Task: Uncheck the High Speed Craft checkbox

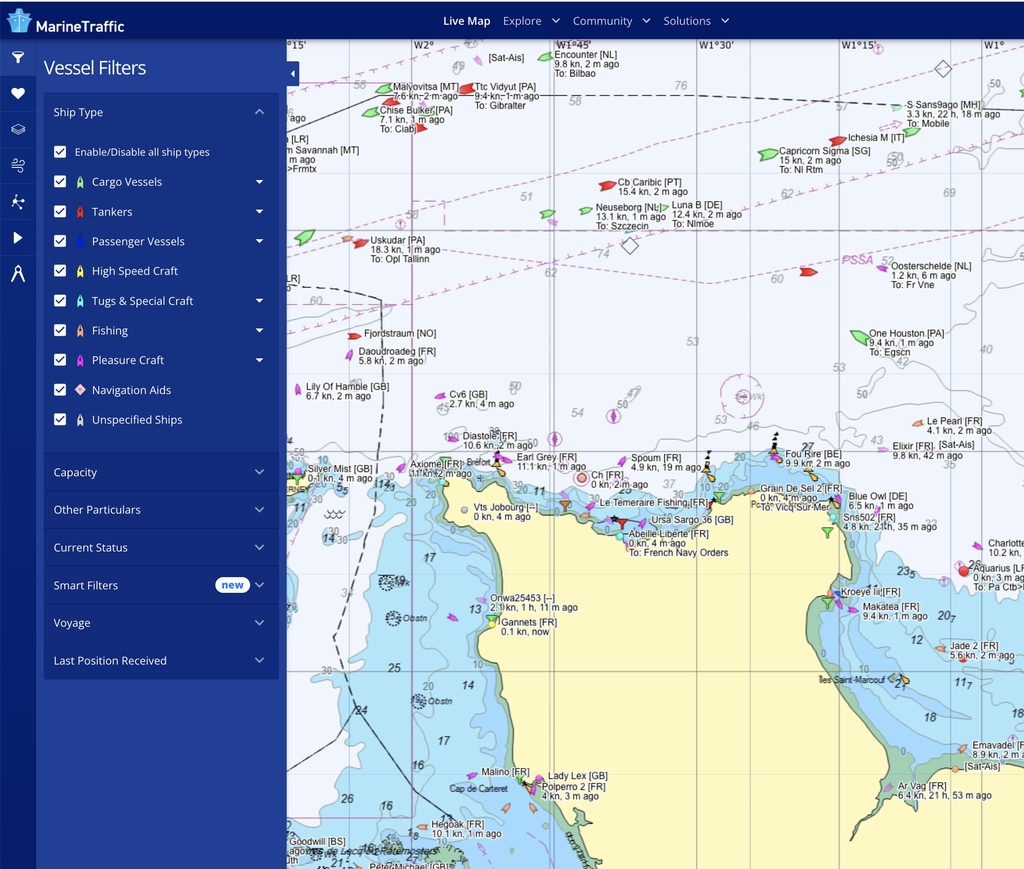Action: (x=60, y=271)
